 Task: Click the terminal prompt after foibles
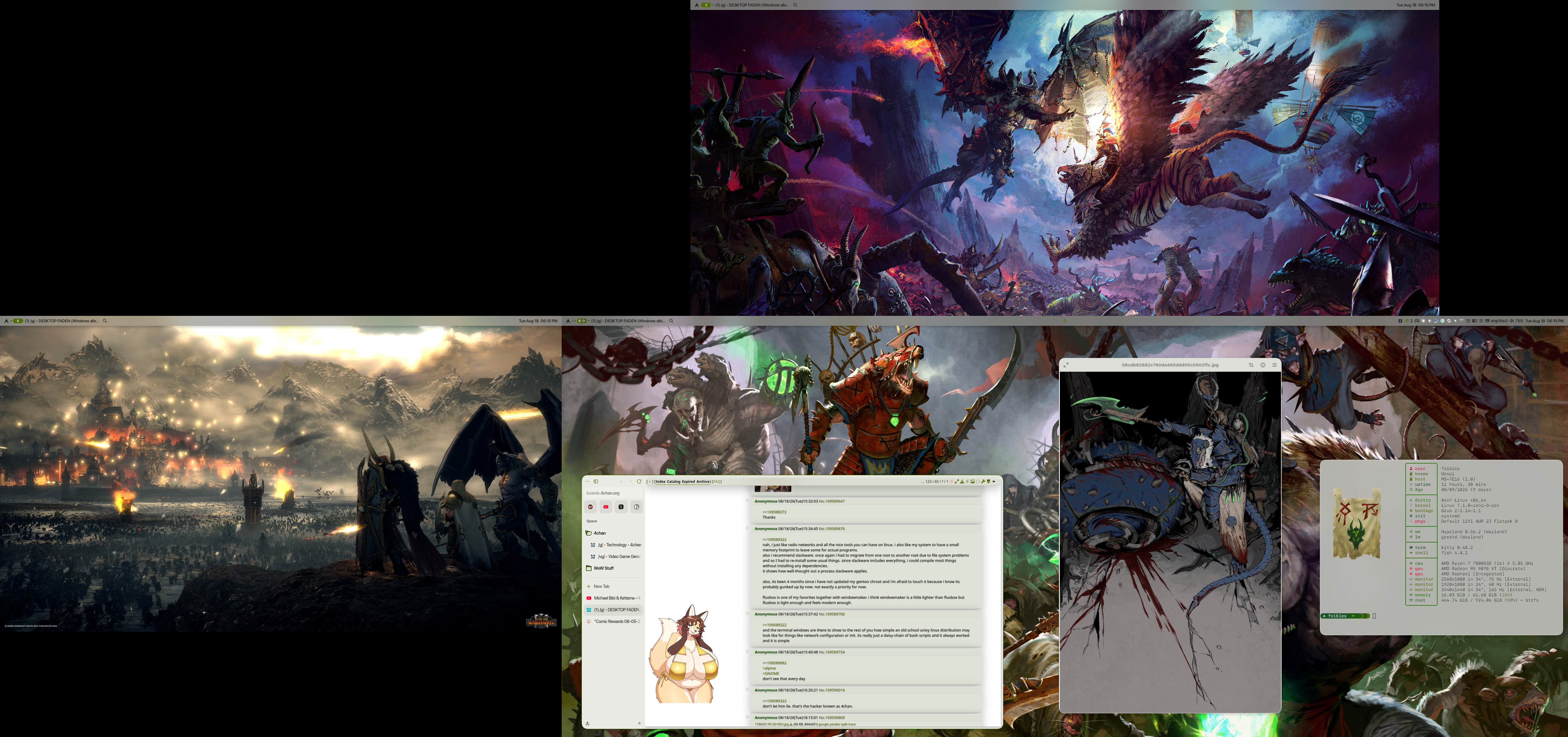pyautogui.click(x=1374, y=616)
